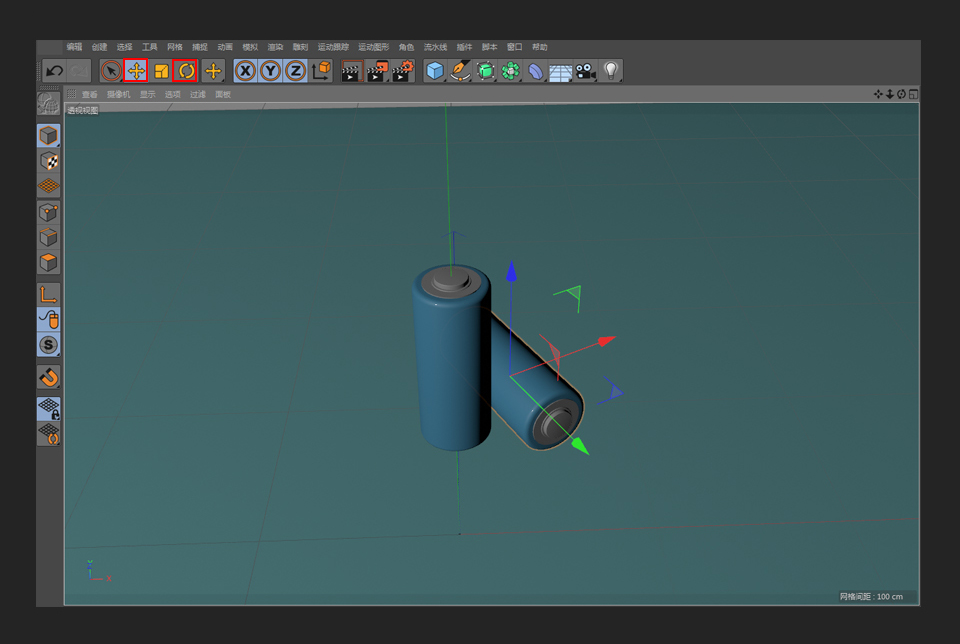Open the primitive object dropdown arrow
This screenshot has width=960, height=644.
pyautogui.click(x=443, y=79)
